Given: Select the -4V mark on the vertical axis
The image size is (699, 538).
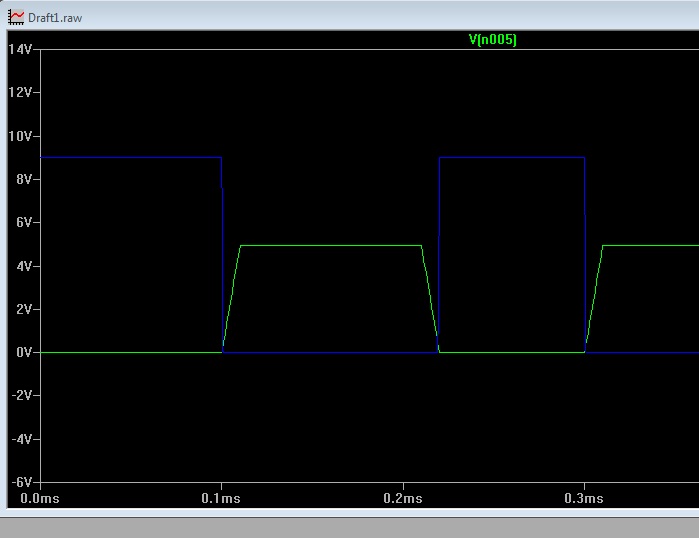Looking at the screenshot, I should pos(22,439).
